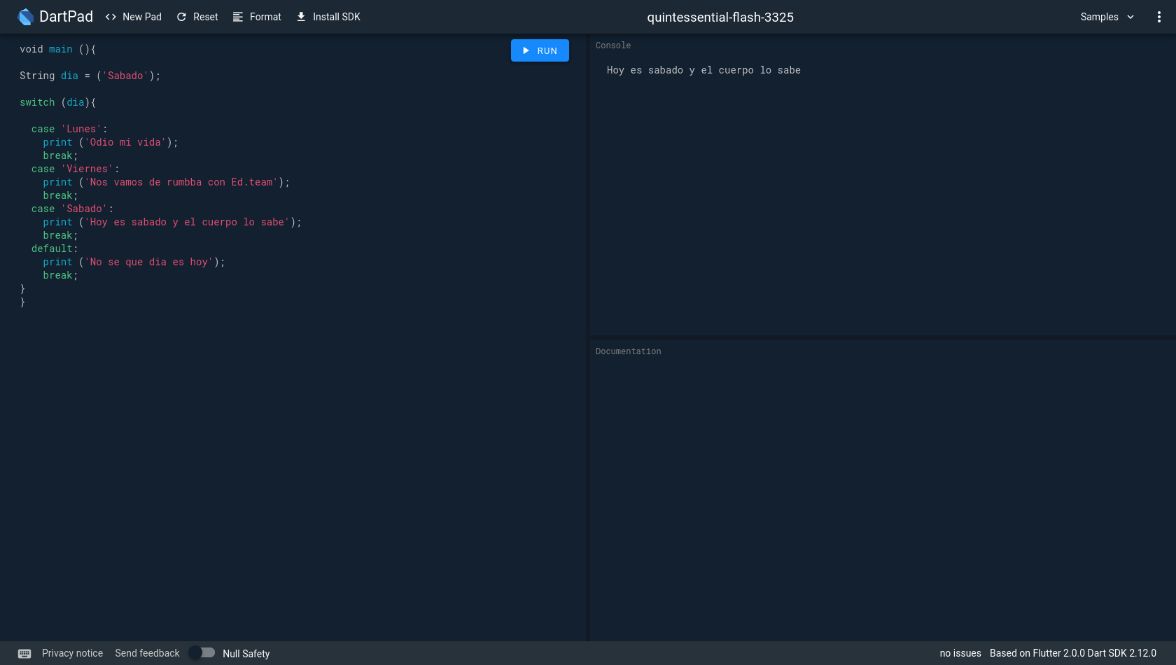Click the 'no issues' status indicator
This screenshot has height=665, width=1176.
click(x=960, y=653)
